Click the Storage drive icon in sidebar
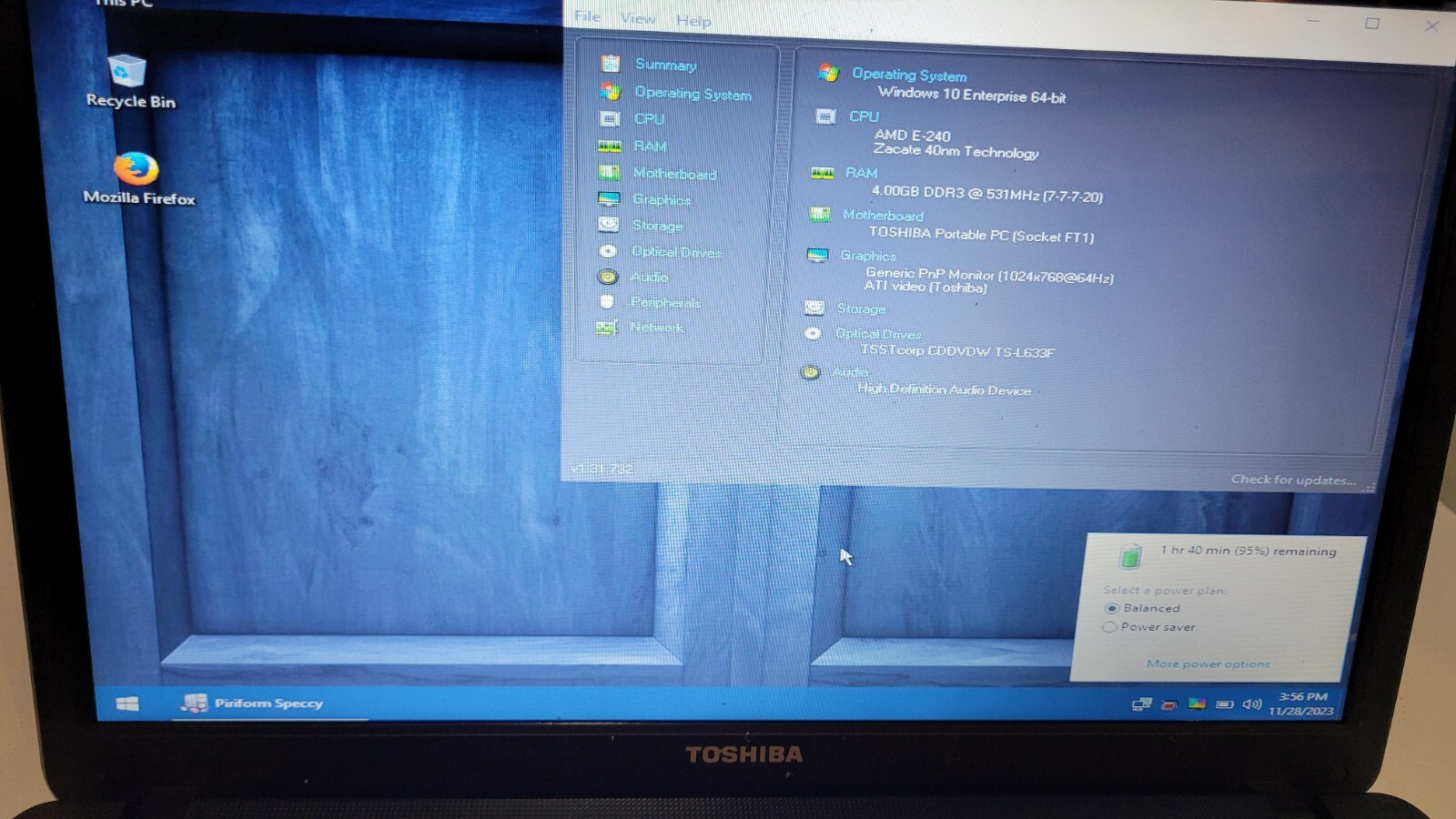 point(609,224)
